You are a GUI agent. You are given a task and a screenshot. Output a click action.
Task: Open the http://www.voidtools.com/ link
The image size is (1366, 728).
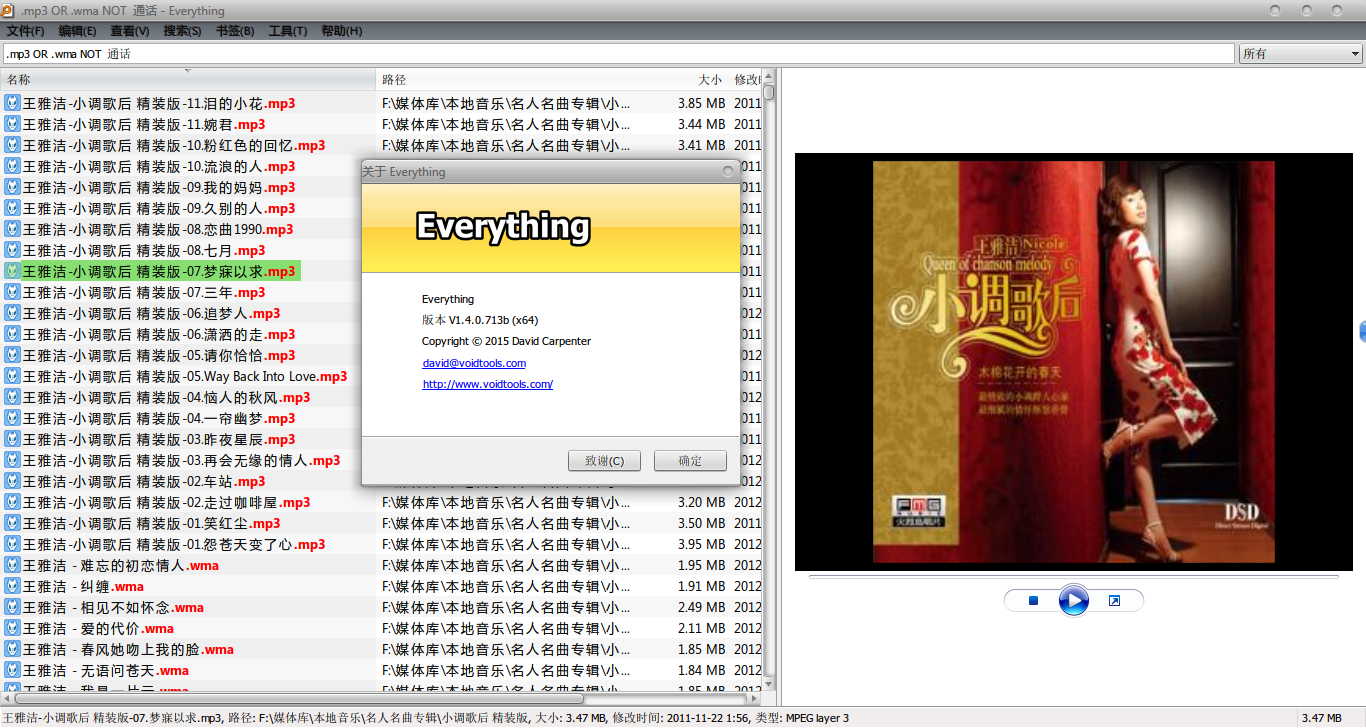(x=488, y=384)
